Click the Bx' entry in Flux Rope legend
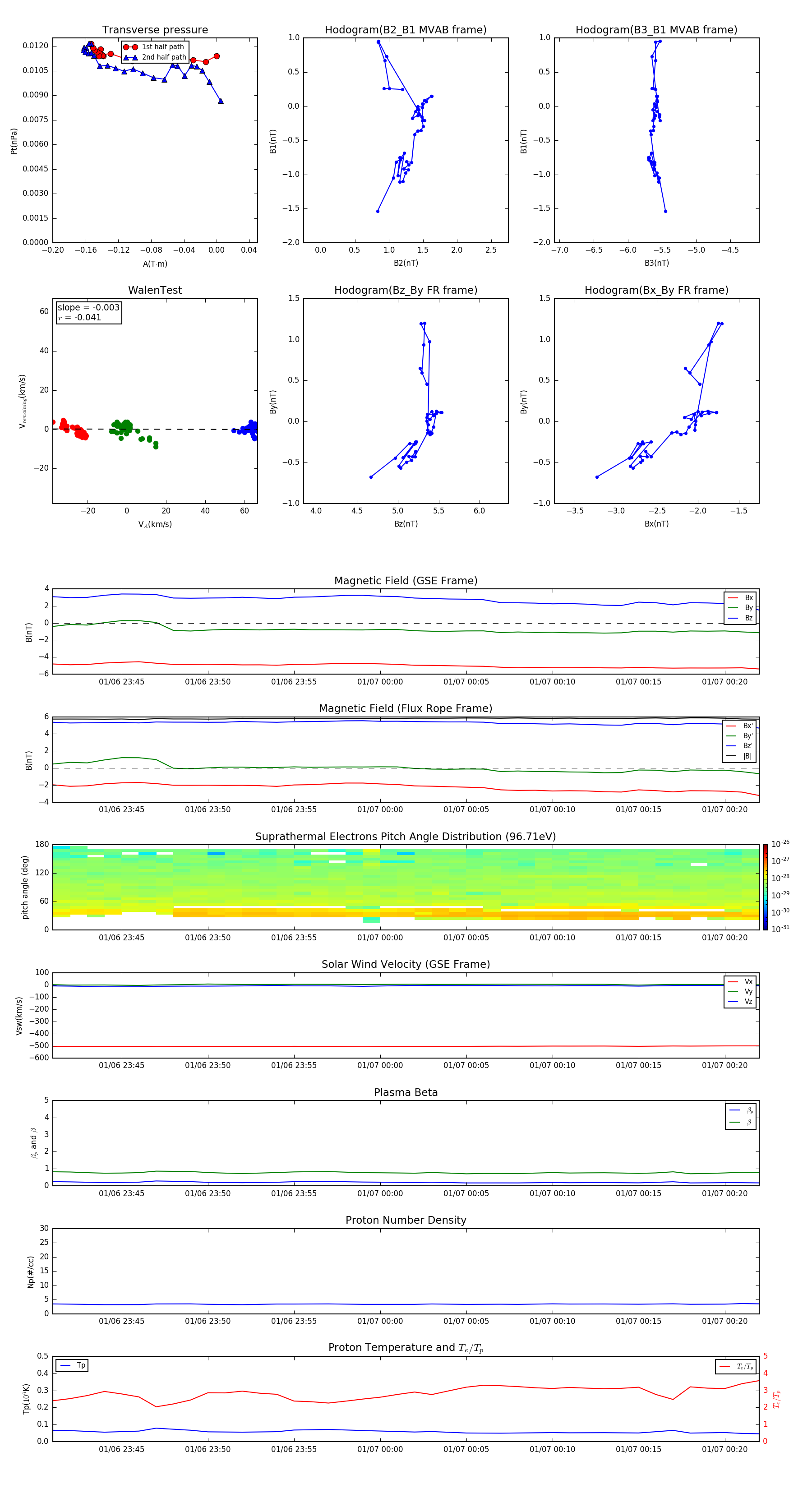812x1489 pixels. click(739, 726)
